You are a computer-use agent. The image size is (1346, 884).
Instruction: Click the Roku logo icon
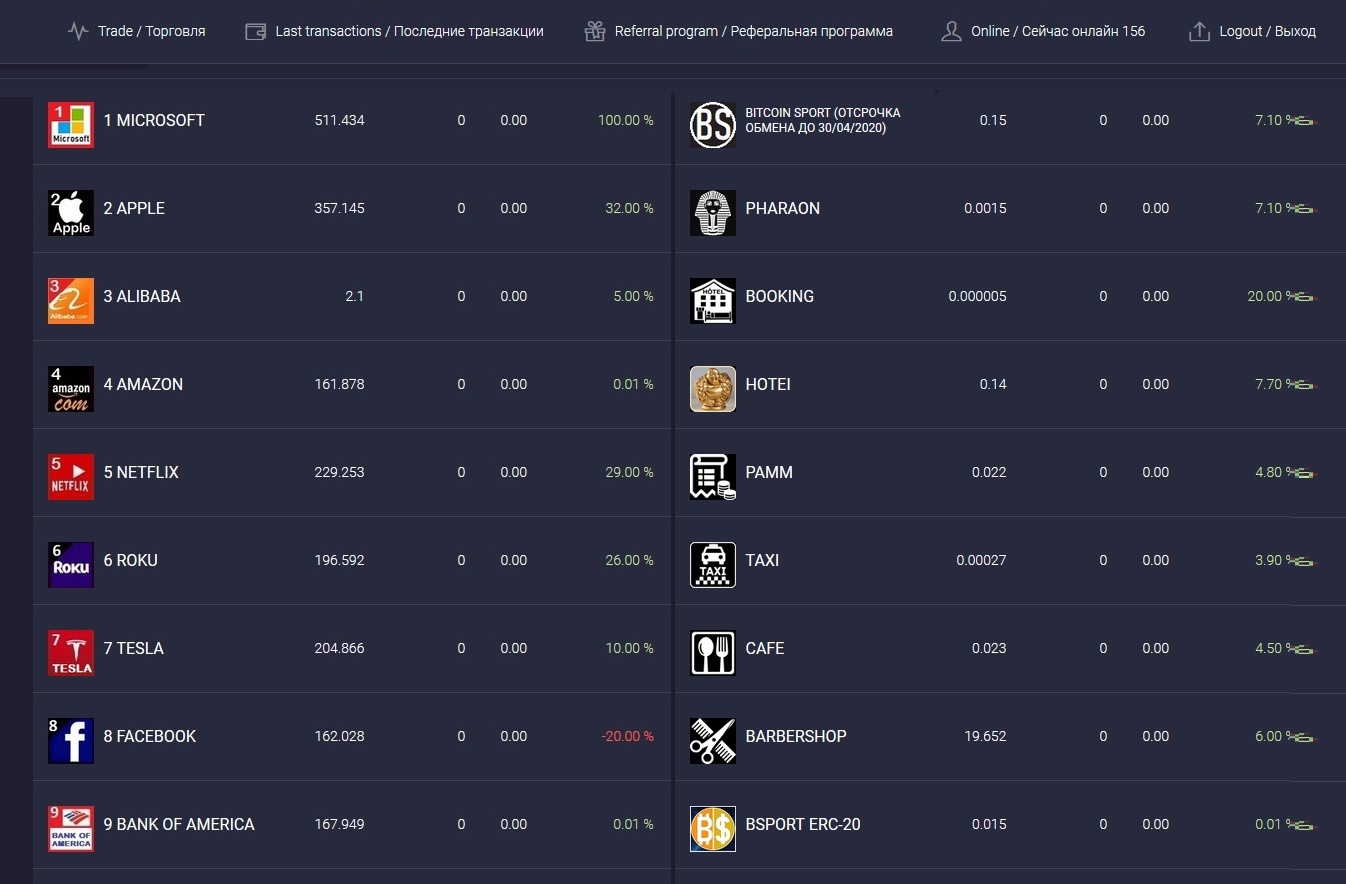(71, 565)
